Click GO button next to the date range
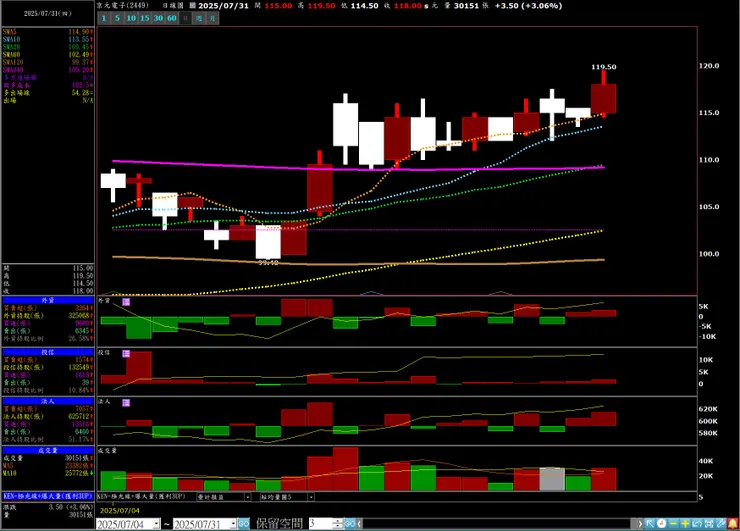 coord(244,523)
